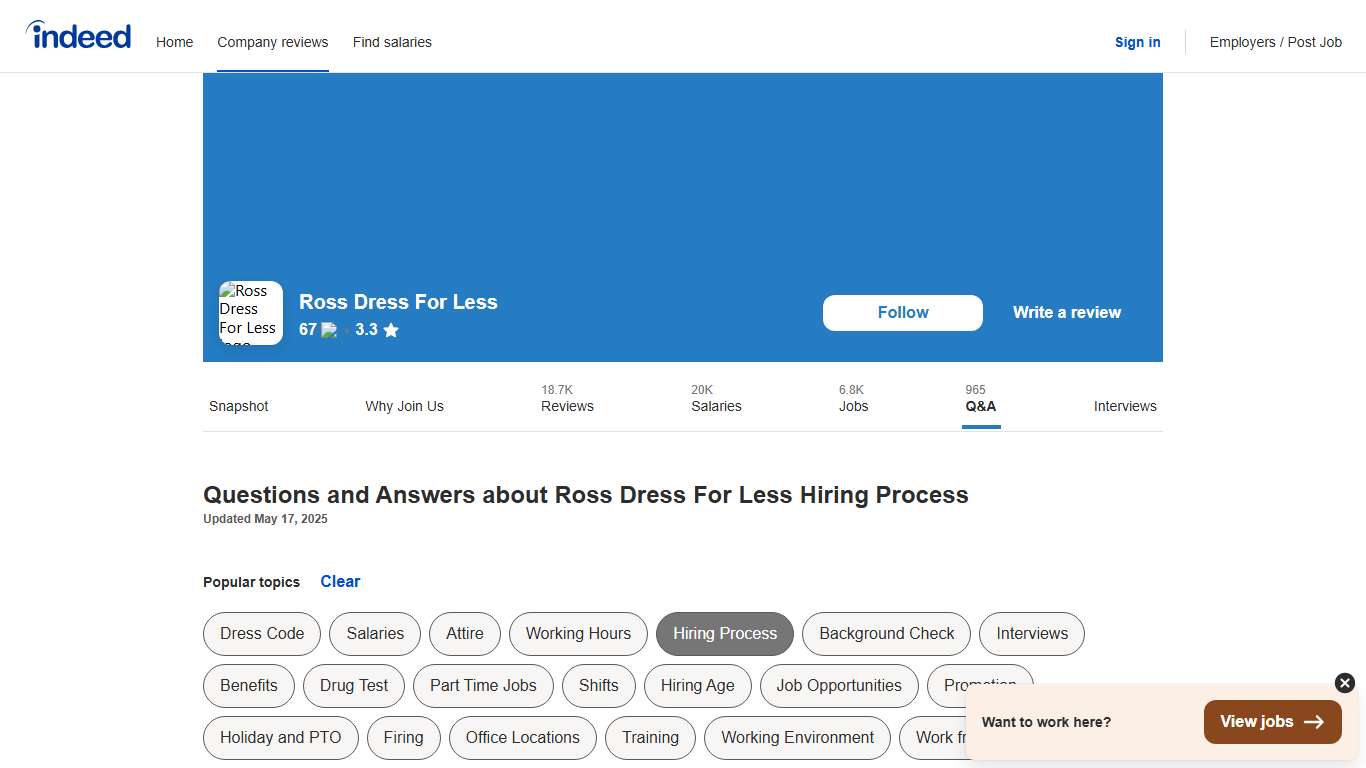
Task: Open Find salaries from the navigation bar
Action: pyautogui.click(x=392, y=42)
